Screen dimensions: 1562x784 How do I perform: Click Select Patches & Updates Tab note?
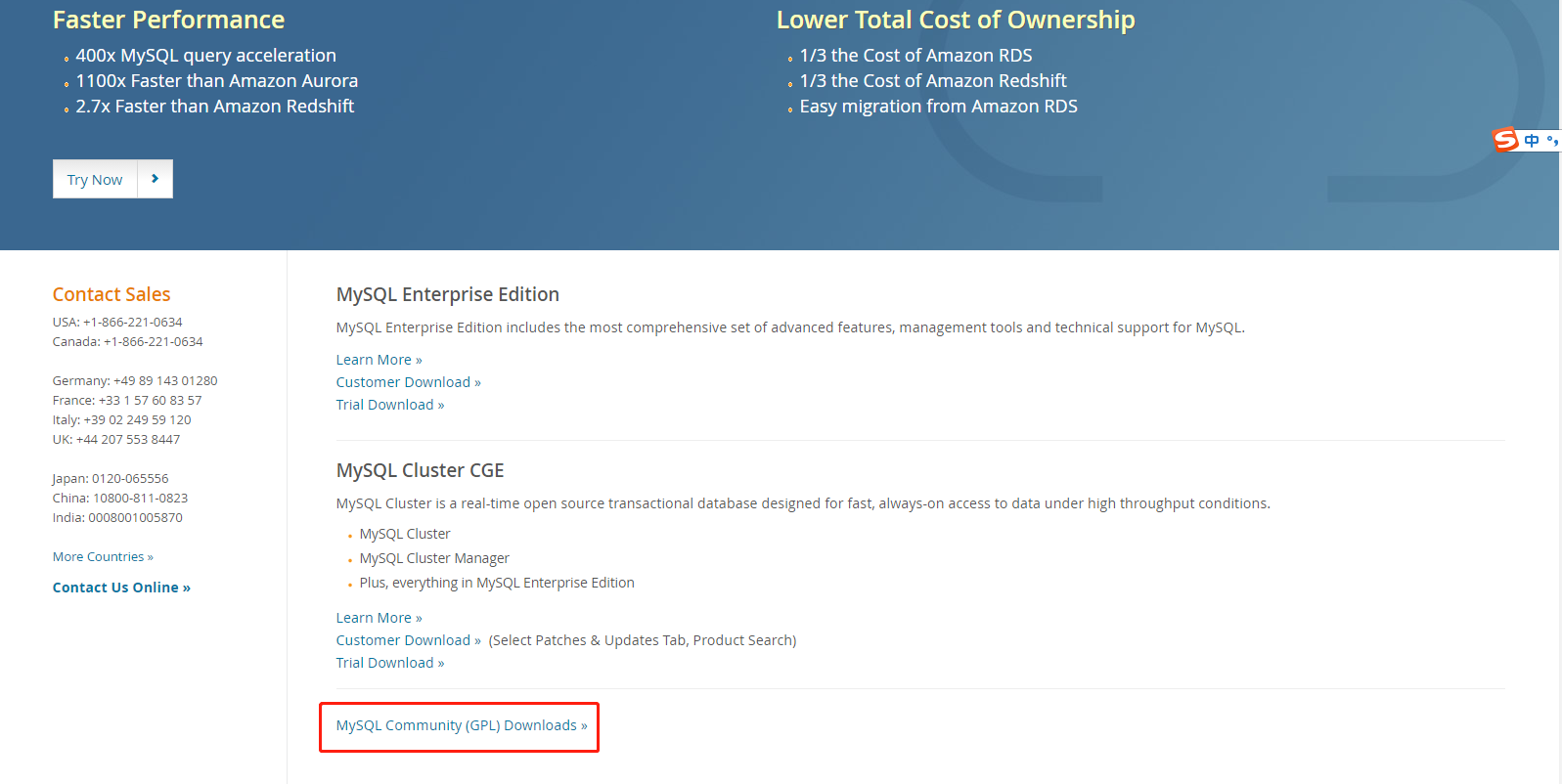[x=643, y=640]
